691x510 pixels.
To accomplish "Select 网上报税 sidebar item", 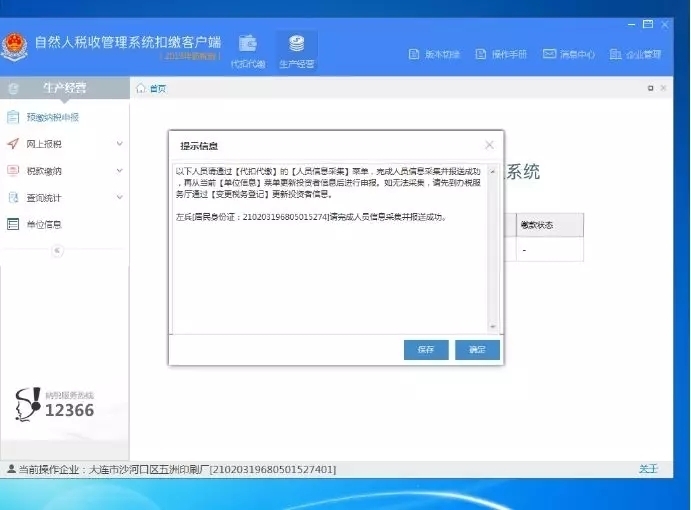I will (44, 144).
